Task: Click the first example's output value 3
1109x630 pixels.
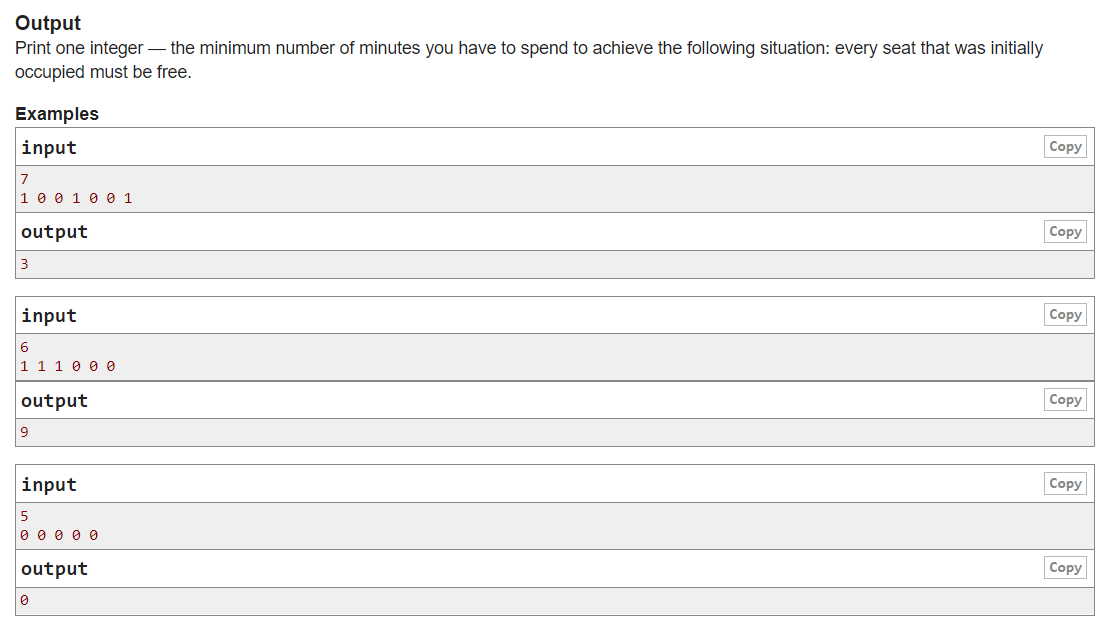Action: pyautogui.click(x=25, y=265)
